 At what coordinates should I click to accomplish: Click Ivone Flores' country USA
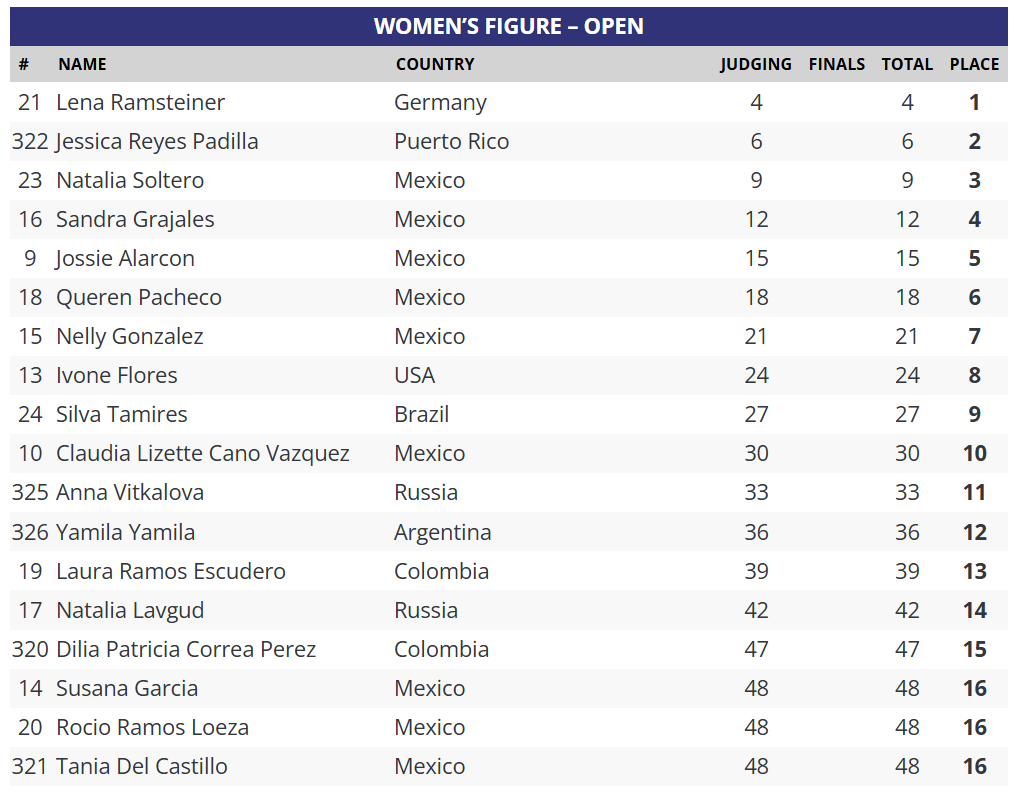(414, 375)
